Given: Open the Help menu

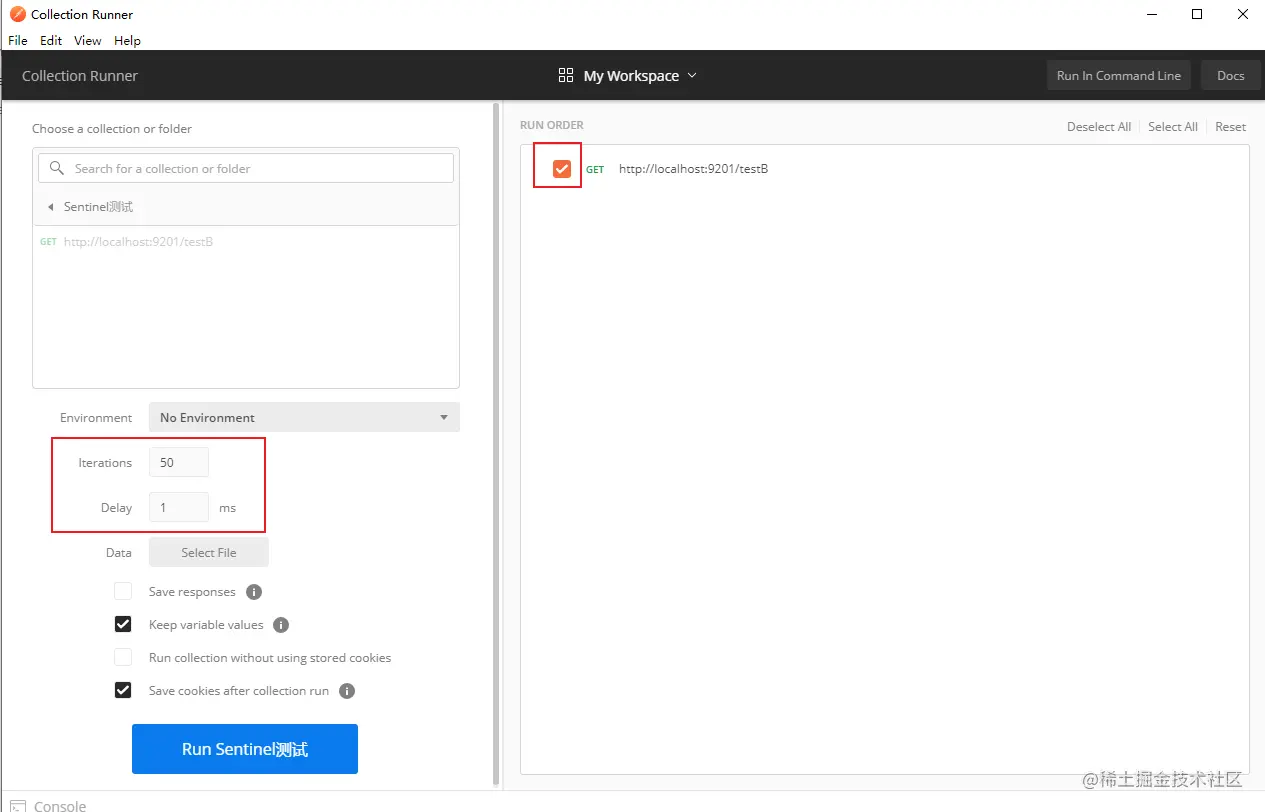Looking at the screenshot, I should (x=127, y=40).
